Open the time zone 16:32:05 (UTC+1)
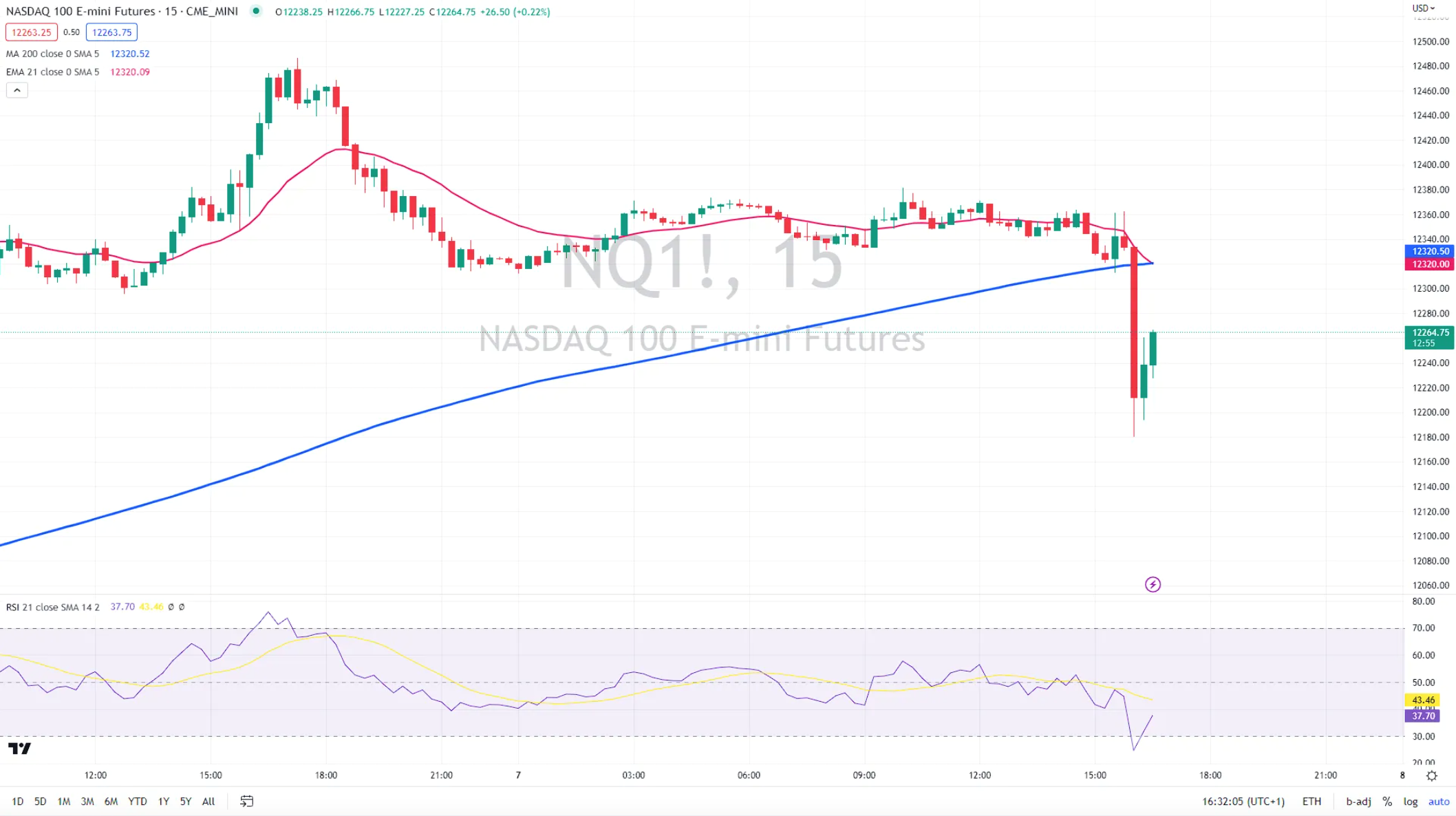The height and width of the screenshot is (816, 1456). [1243, 802]
